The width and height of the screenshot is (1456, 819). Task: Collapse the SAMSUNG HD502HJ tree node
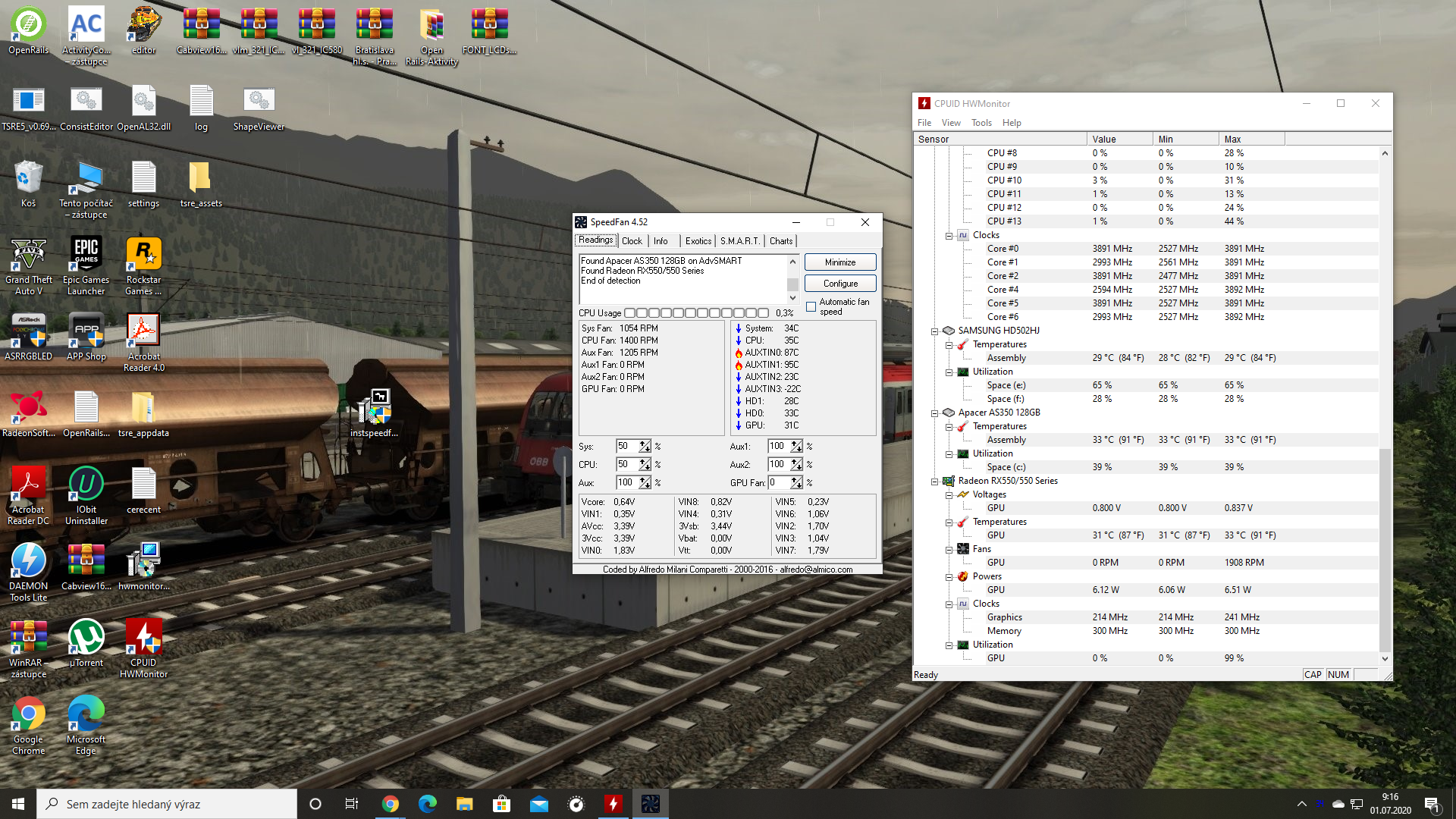(935, 331)
